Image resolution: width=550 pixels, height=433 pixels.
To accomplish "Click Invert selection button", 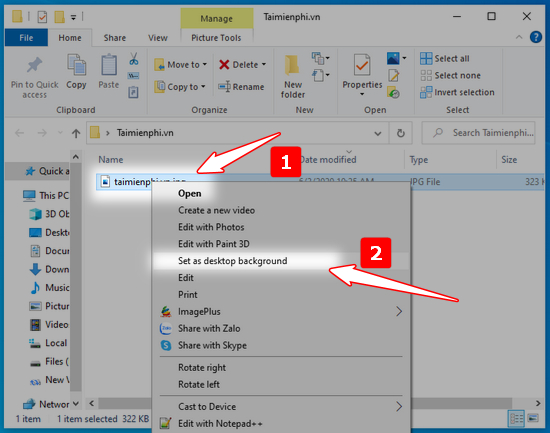I will click(x=457, y=92).
